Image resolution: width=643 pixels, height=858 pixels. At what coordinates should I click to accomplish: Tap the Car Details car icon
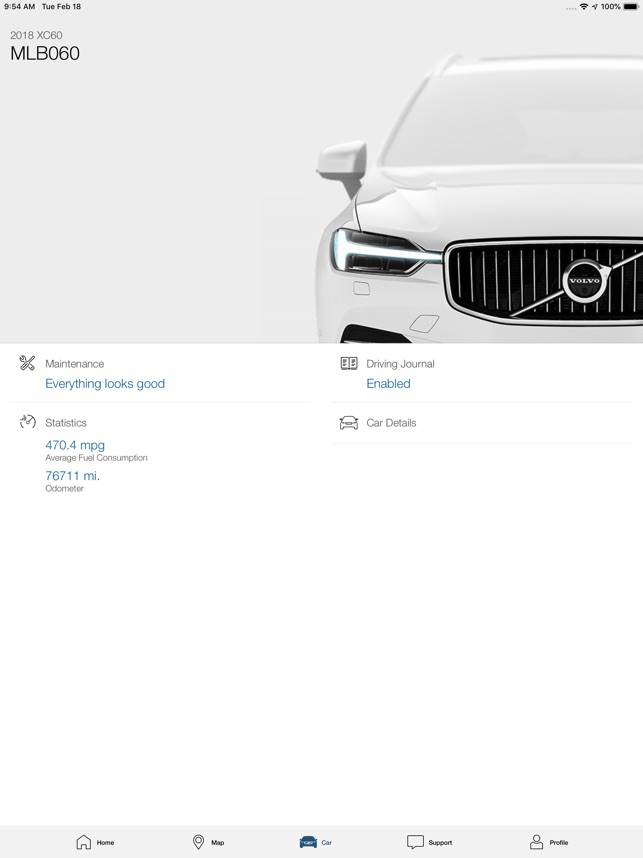pyautogui.click(x=349, y=422)
